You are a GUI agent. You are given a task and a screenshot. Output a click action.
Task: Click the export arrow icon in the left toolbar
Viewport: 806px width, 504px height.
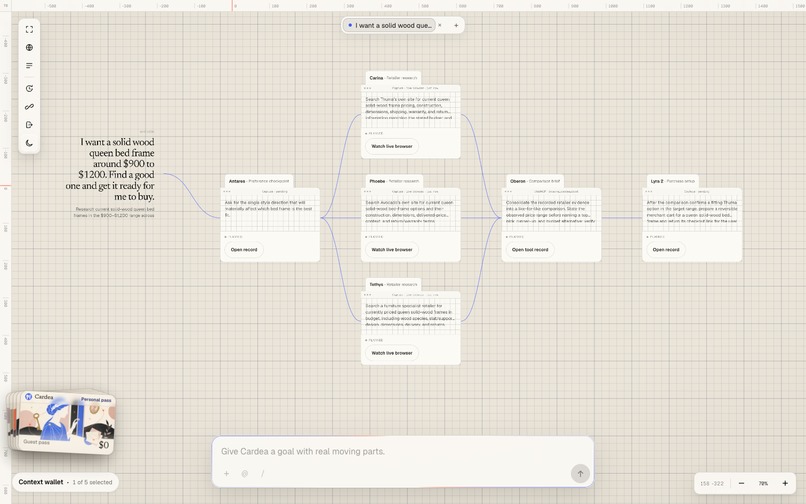coord(29,124)
